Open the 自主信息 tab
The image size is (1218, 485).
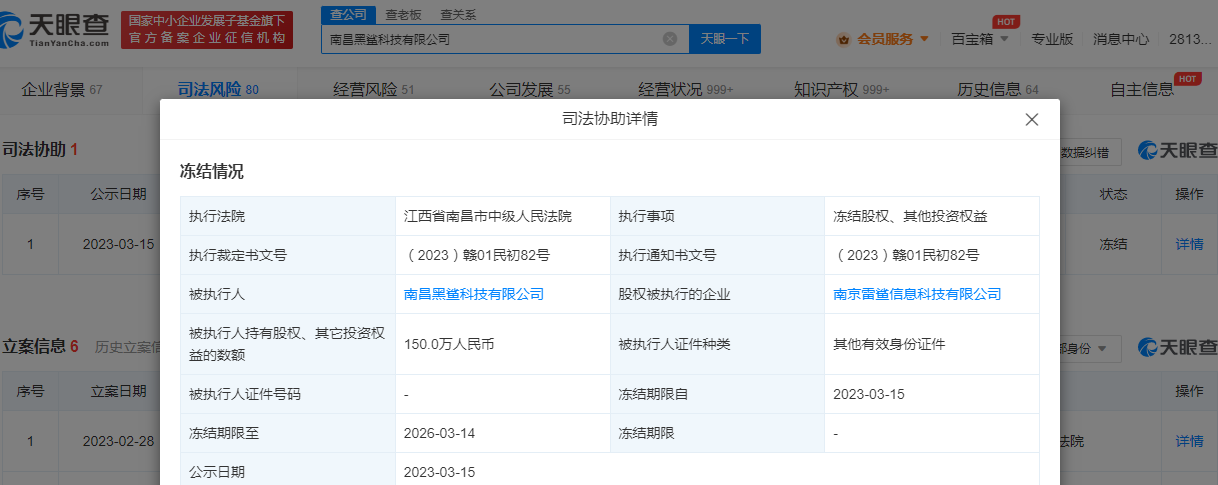(x=1142, y=90)
